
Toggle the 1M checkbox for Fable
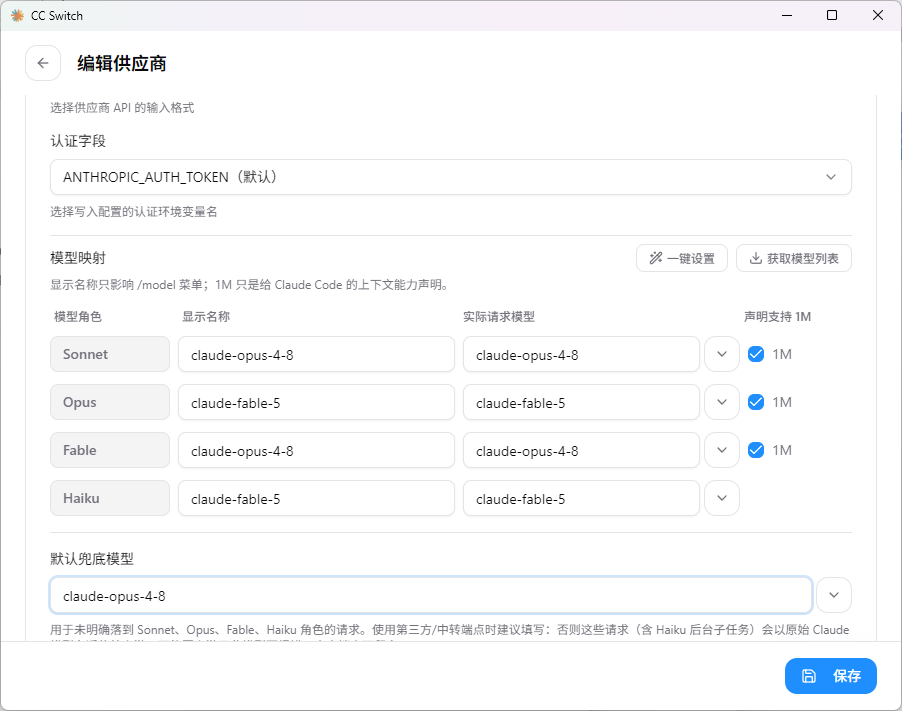[x=756, y=450]
